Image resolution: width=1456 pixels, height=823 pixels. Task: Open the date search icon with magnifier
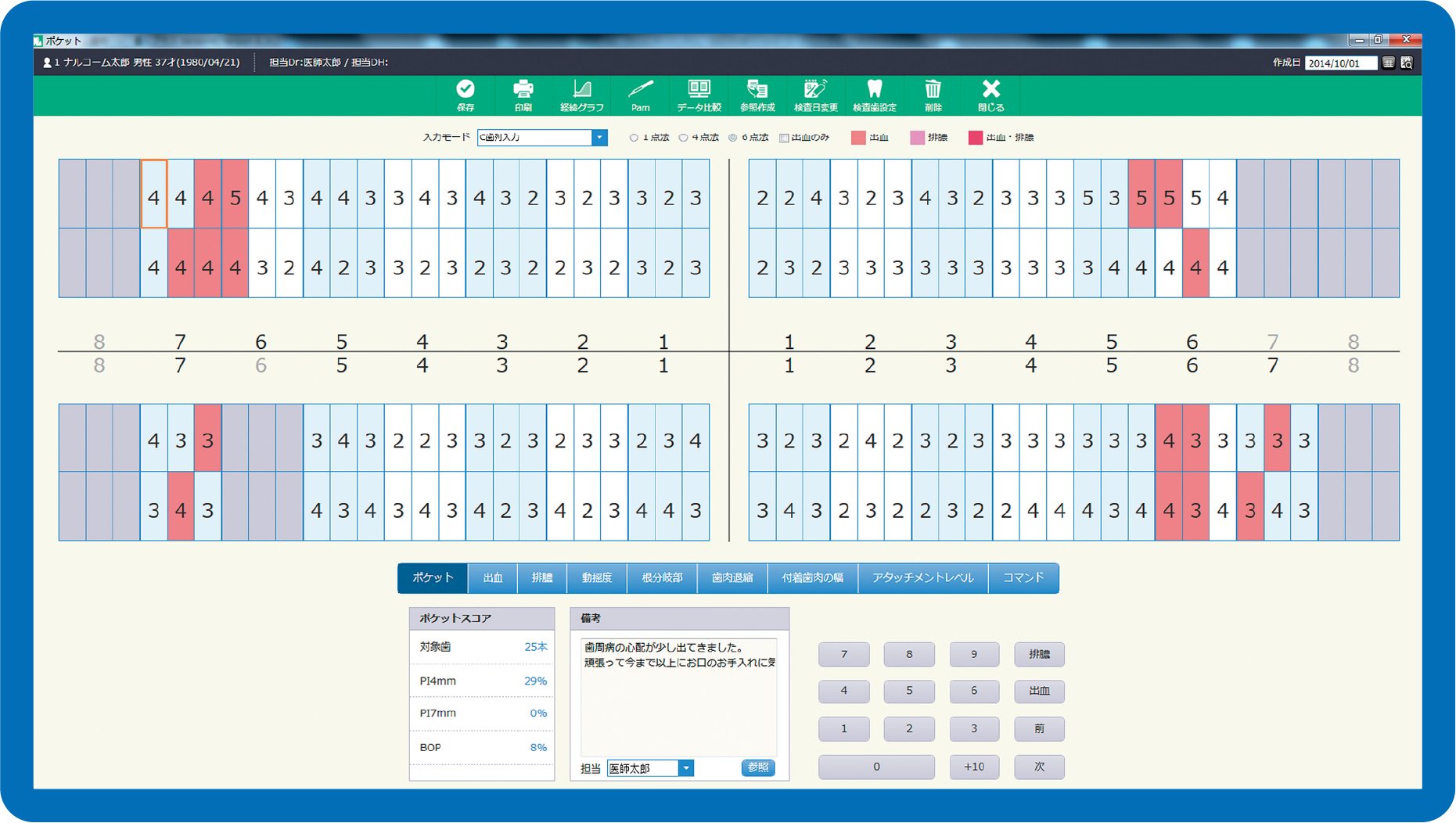[1407, 63]
